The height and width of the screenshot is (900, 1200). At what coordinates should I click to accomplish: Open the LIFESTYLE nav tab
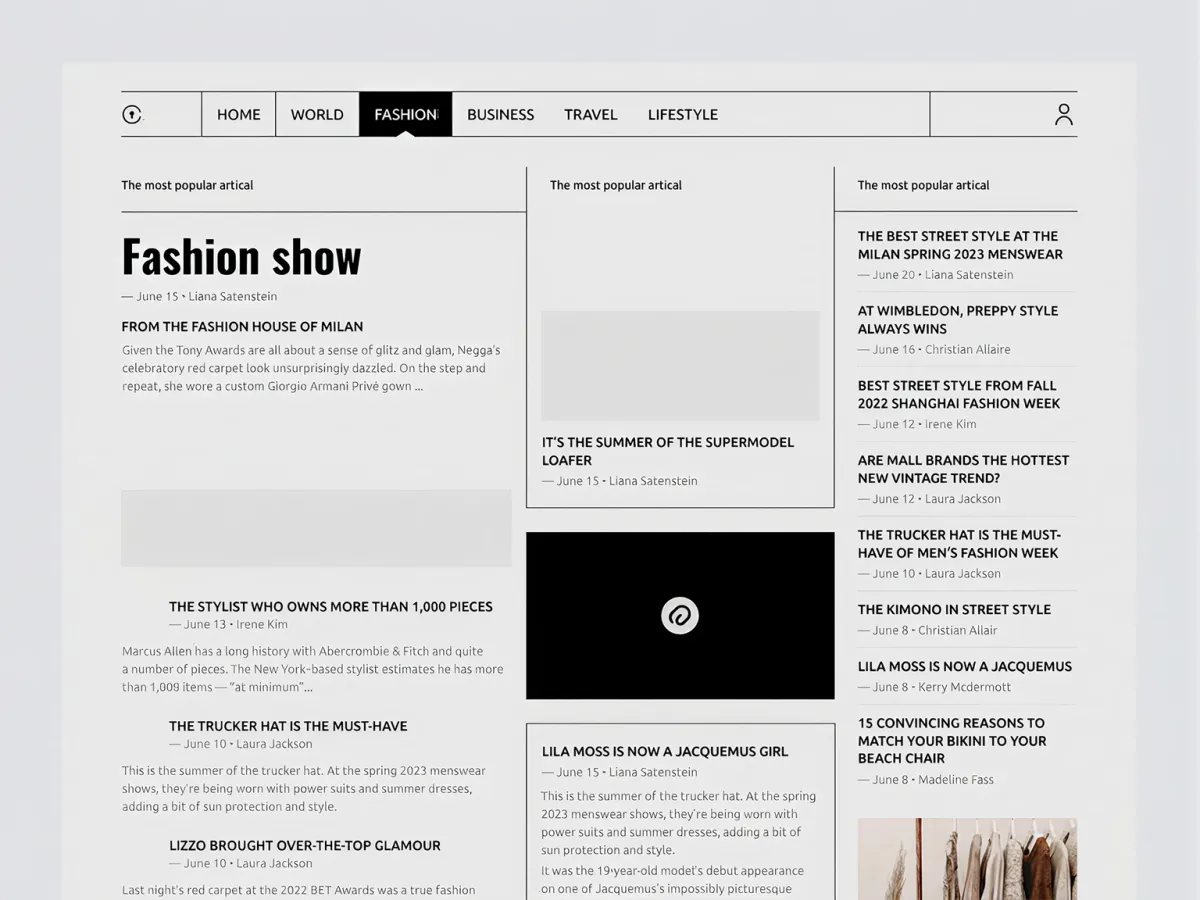pos(683,114)
